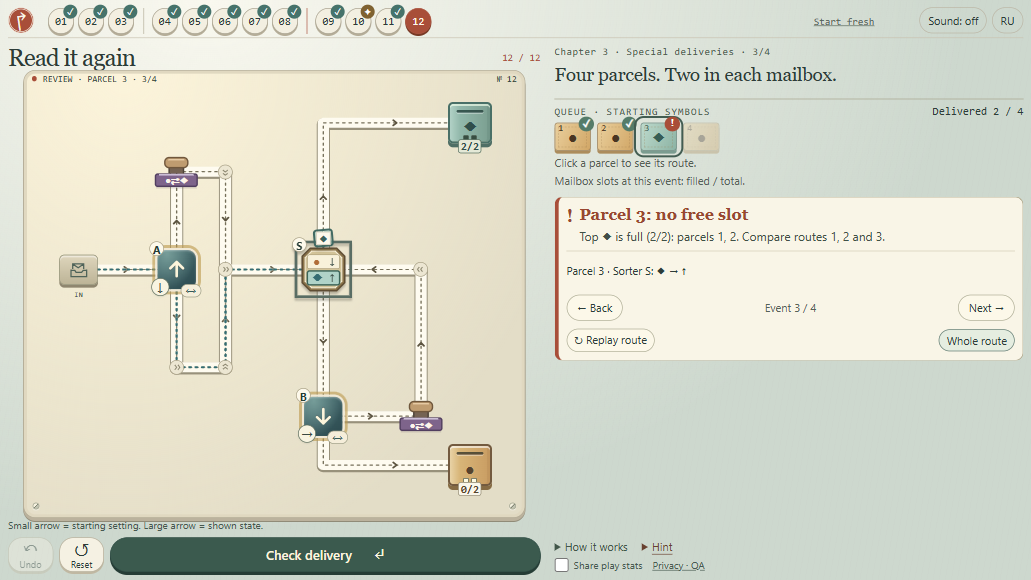Click junction node near upper stamp
This screenshot has height=580, width=1031.
pos(225,172)
